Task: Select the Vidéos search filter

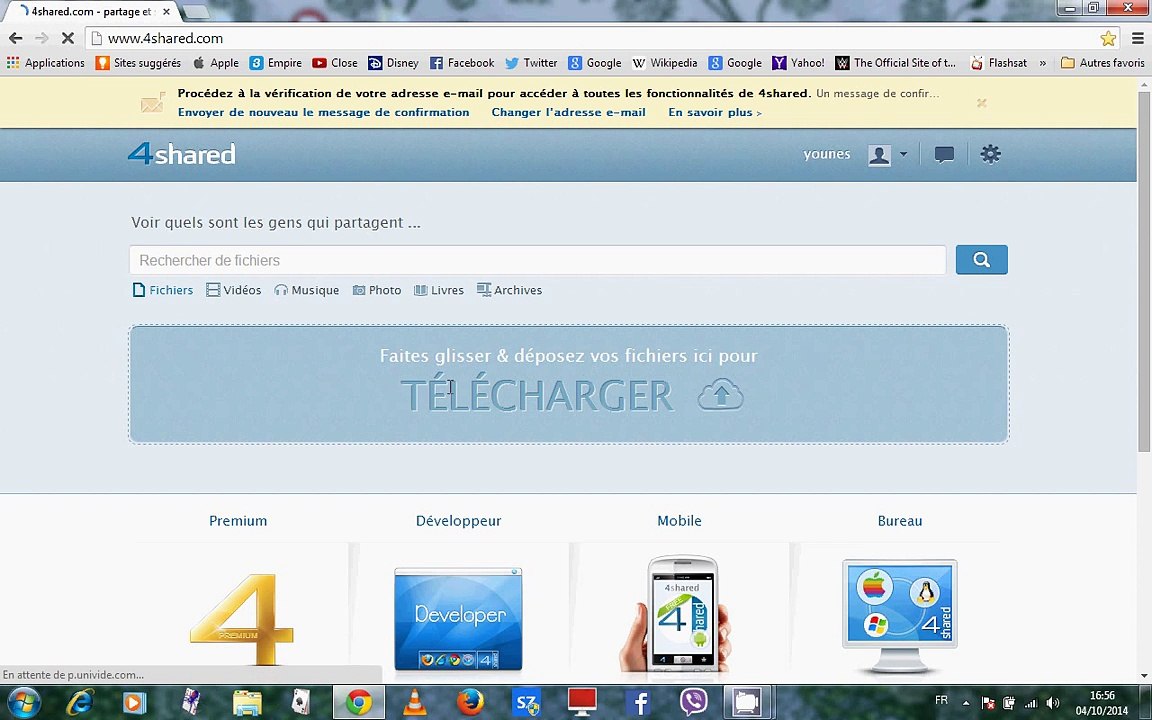Action: pyautogui.click(x=234, y=290)
